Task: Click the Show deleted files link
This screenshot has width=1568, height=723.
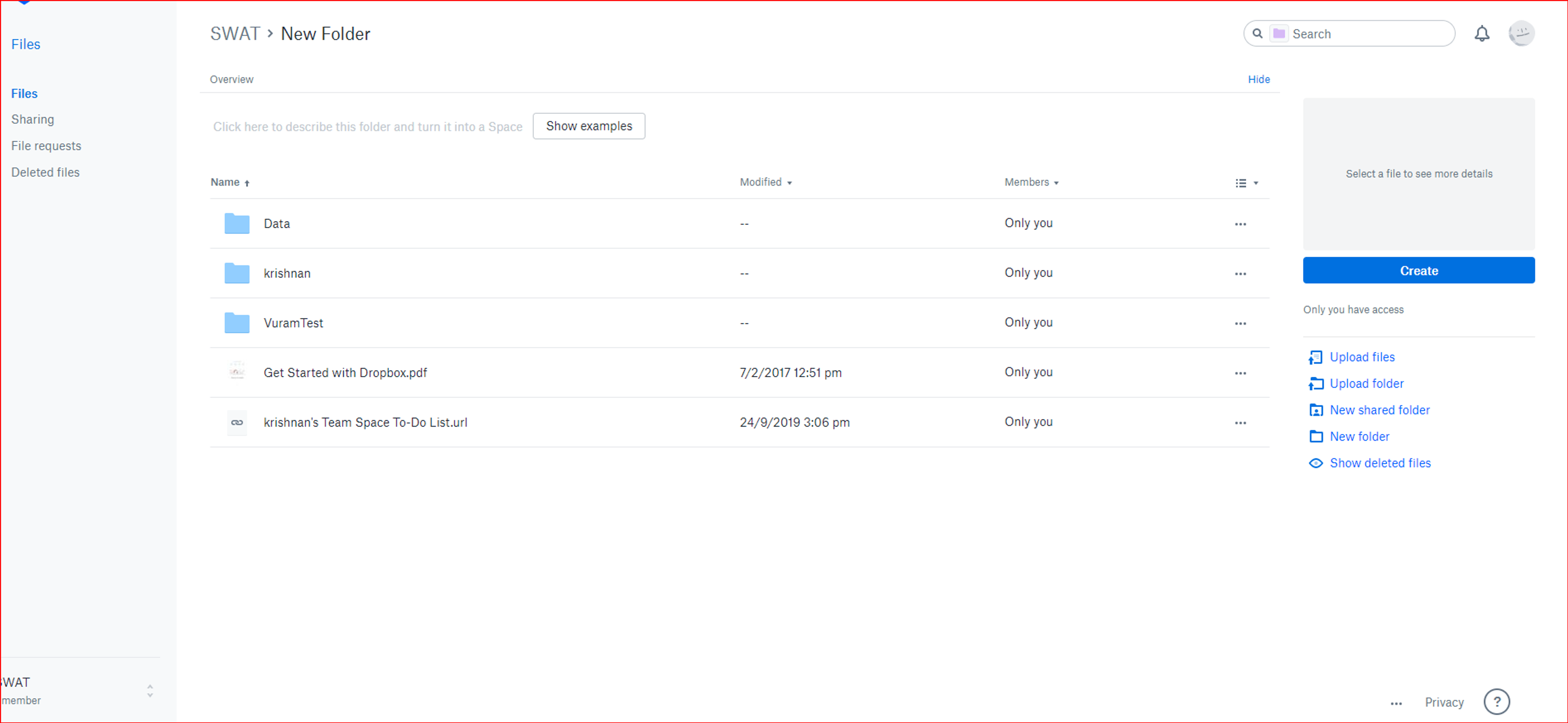Action: [x=1380, y=463]
